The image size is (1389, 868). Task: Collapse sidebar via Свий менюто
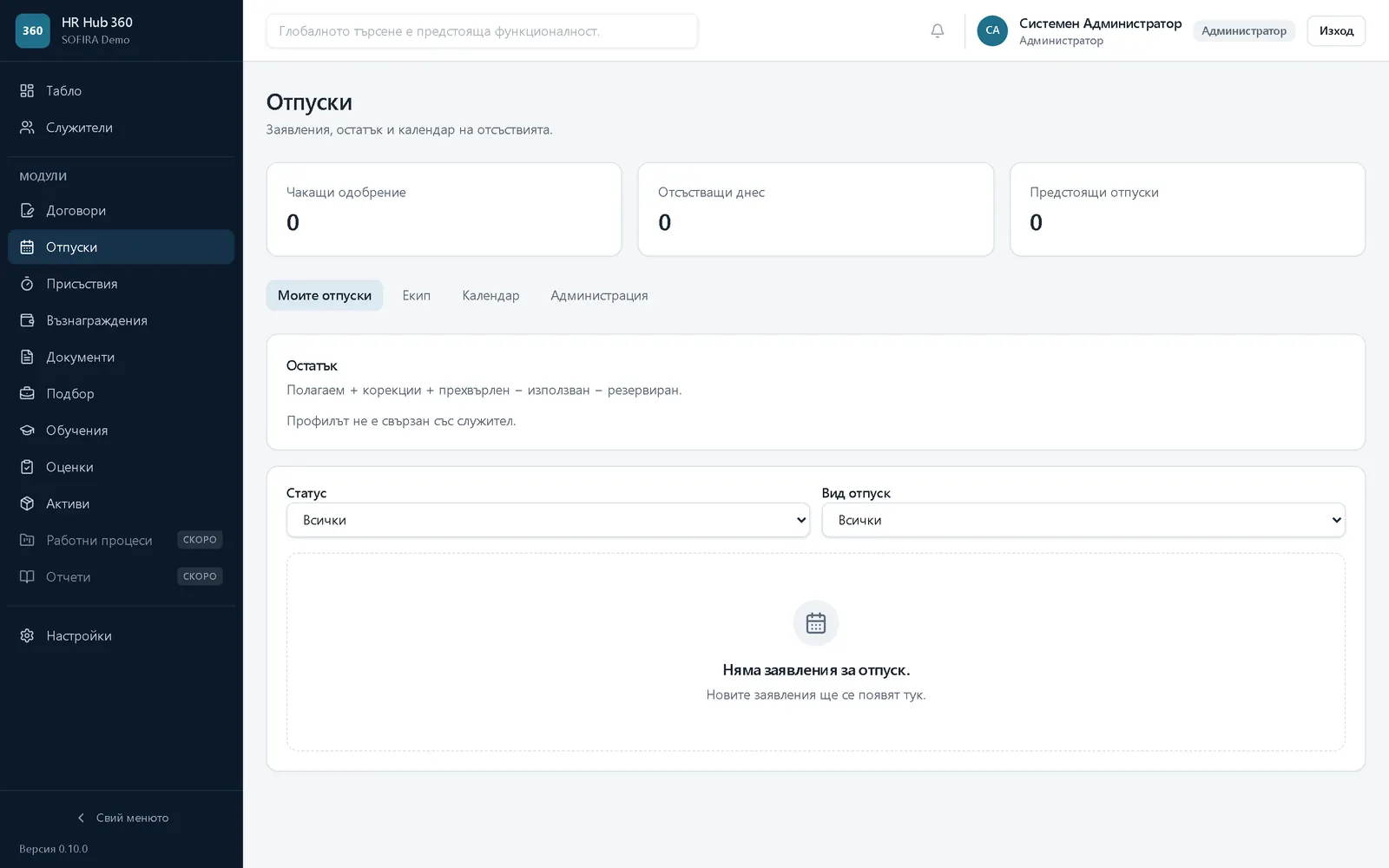pyautogui.click(x=122, y=818)
